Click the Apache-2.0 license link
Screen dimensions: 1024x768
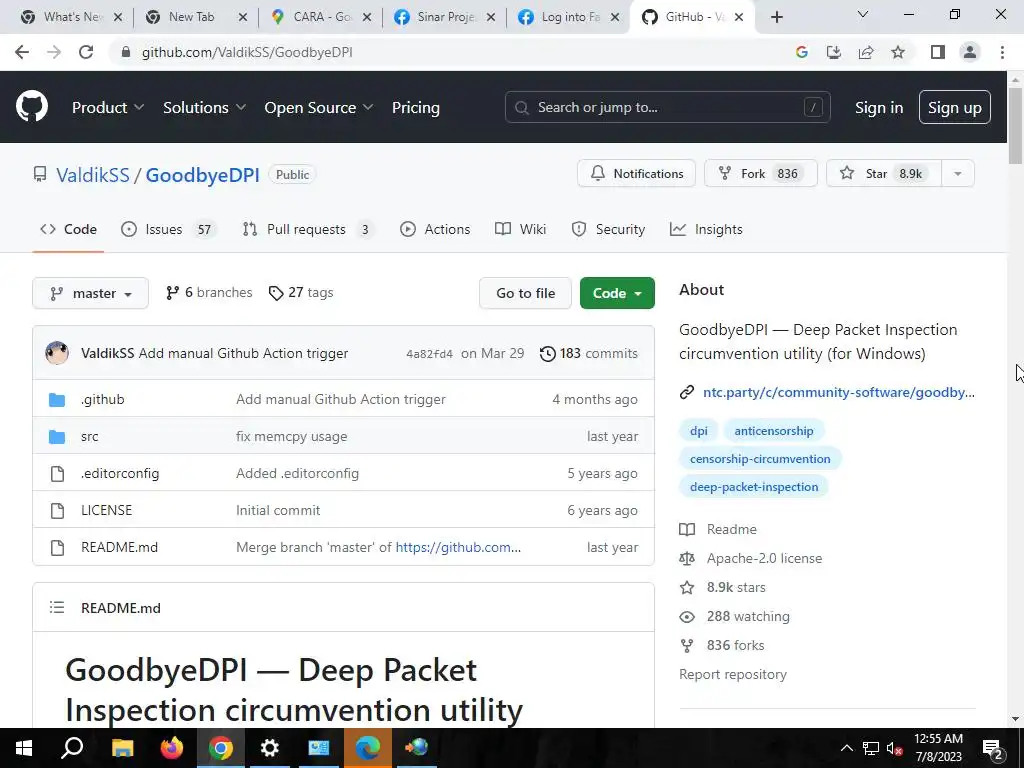click(764, 558)
